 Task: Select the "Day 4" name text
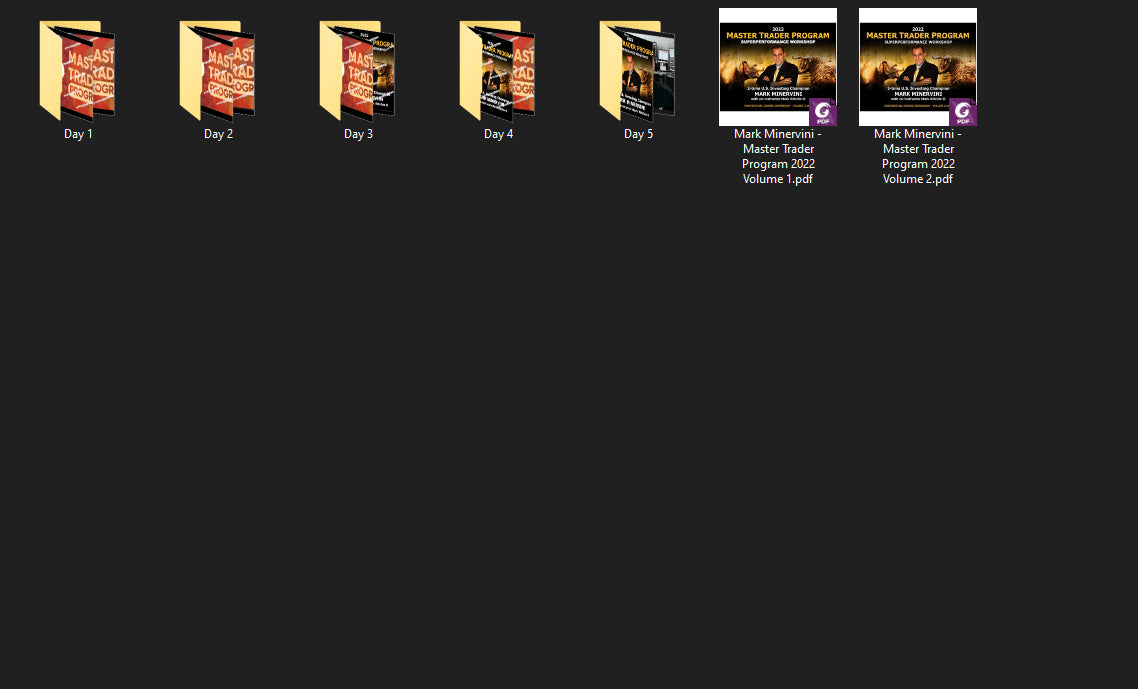click(x=498, y=134)
